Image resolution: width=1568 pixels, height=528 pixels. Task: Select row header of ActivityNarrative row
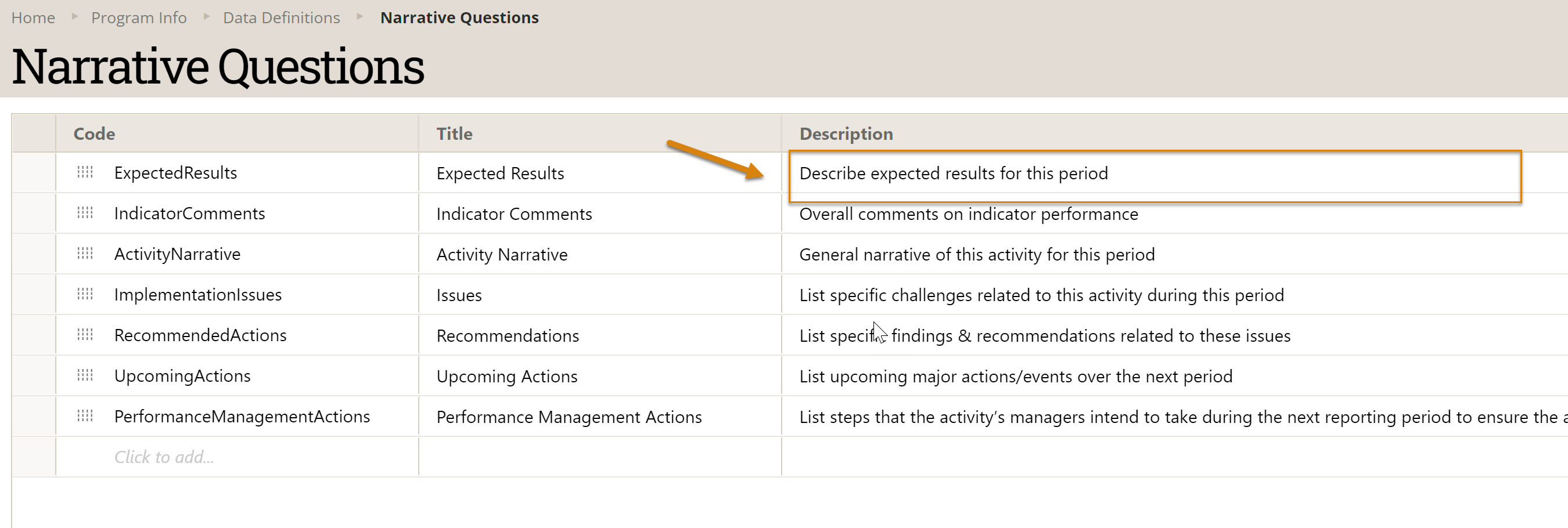tap(34, 254)
